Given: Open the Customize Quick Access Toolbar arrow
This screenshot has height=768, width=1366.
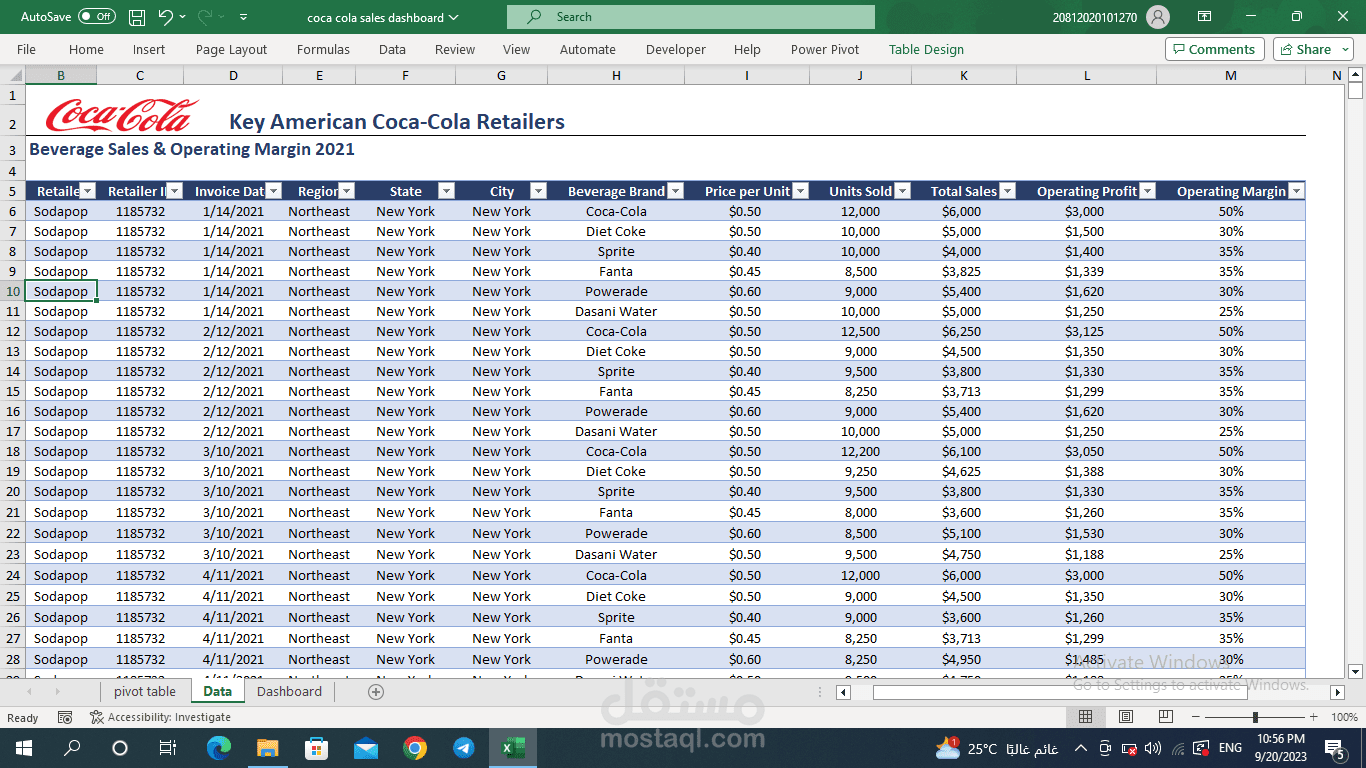Looking at the screenshot, I should [244, 17].
